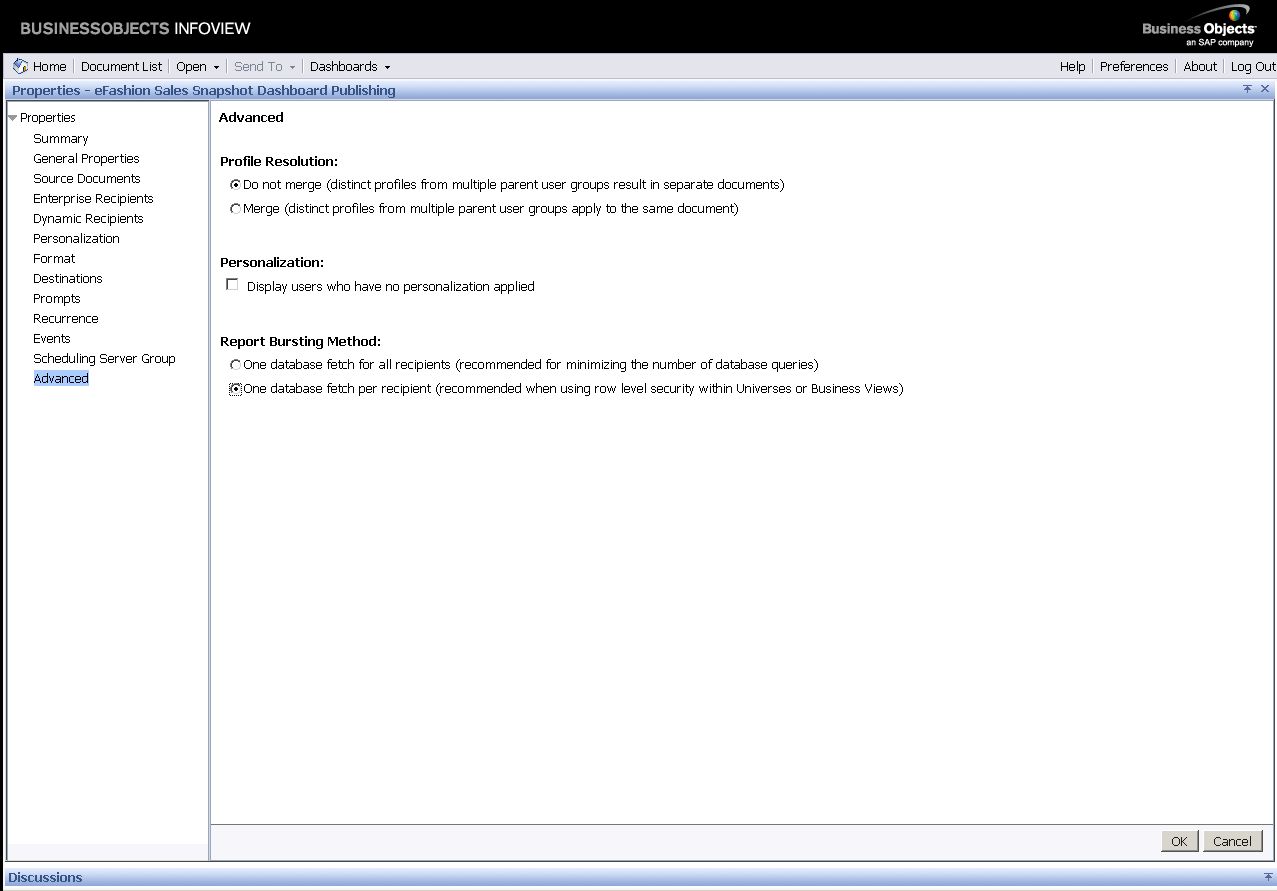This screenshot has width=1277, height=891.
Task: Open Personalization in the tree
Action: click(x=76, y=239)
